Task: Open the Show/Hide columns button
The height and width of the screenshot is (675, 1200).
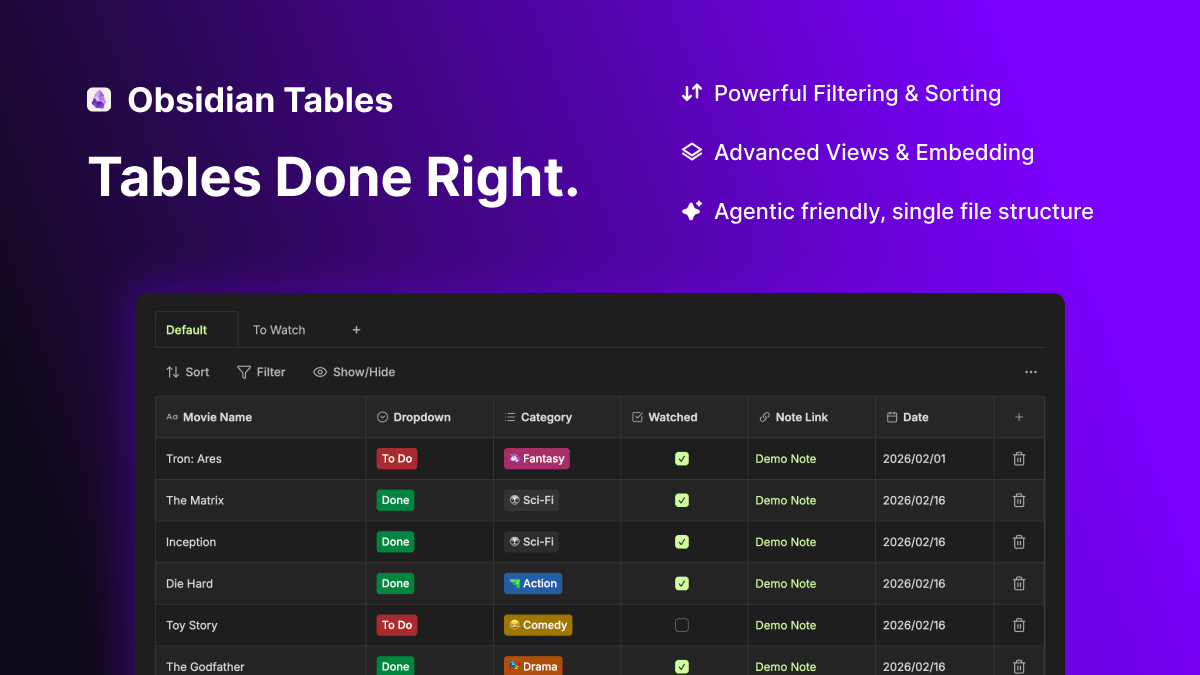Action: pyautogui.click(x=354, y=372)
